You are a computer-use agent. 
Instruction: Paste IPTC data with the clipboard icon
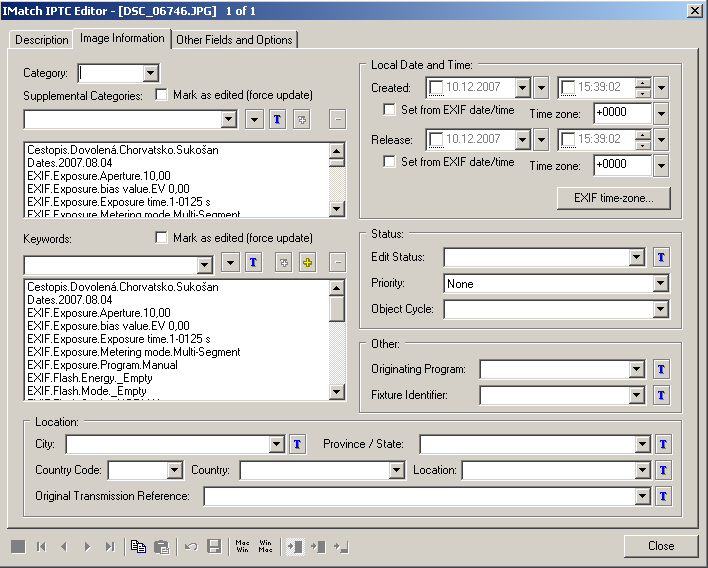pyautogui.click(x=161, y=547)
